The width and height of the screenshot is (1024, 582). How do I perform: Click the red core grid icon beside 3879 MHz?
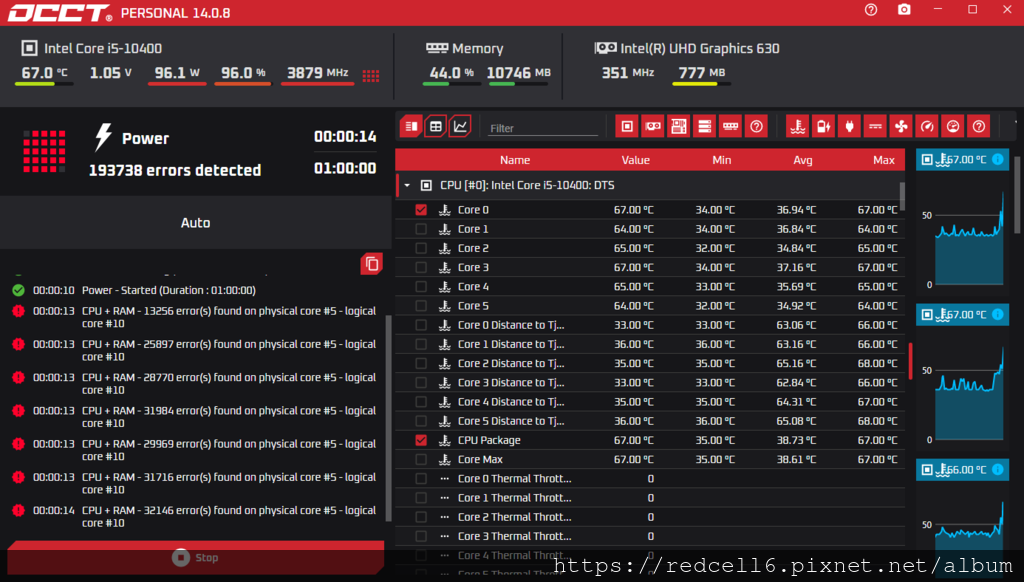pos(370,75)
